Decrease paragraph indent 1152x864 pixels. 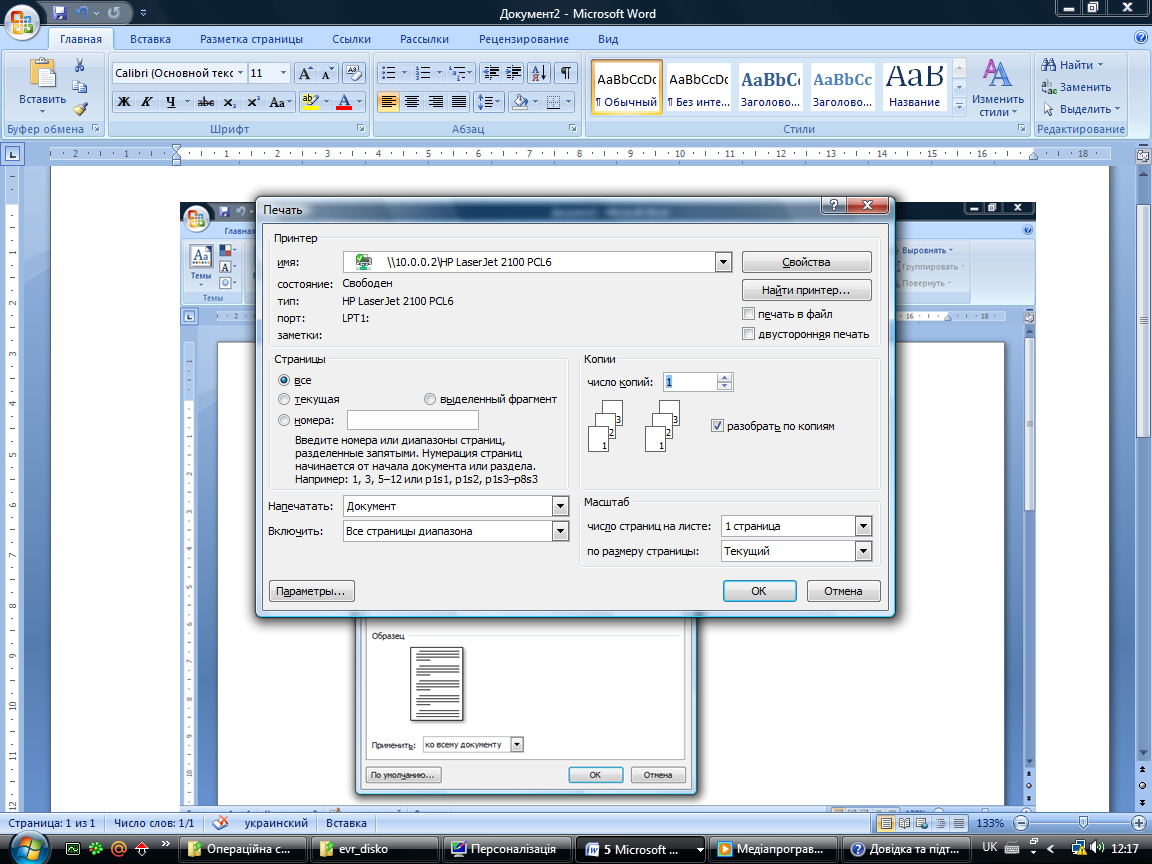(x=491, y=73)
